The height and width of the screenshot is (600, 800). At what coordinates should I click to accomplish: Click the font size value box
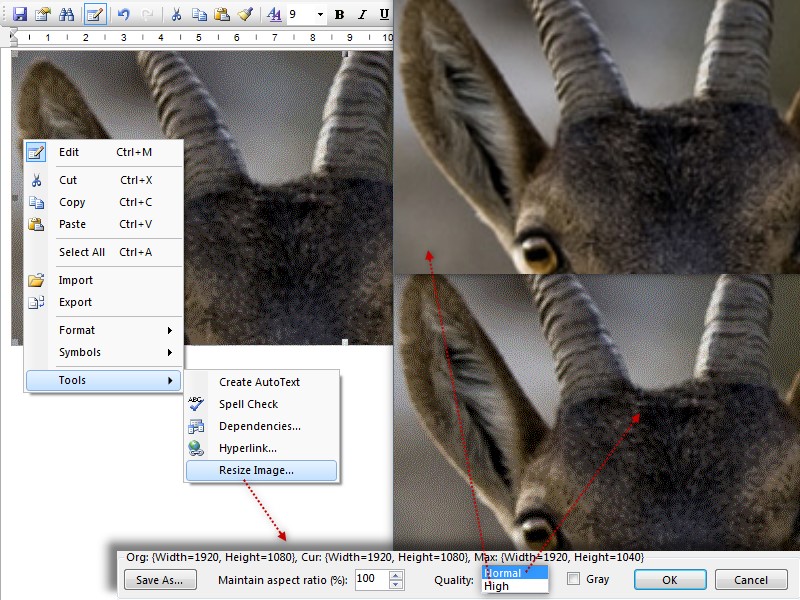(x=301, y=14)
